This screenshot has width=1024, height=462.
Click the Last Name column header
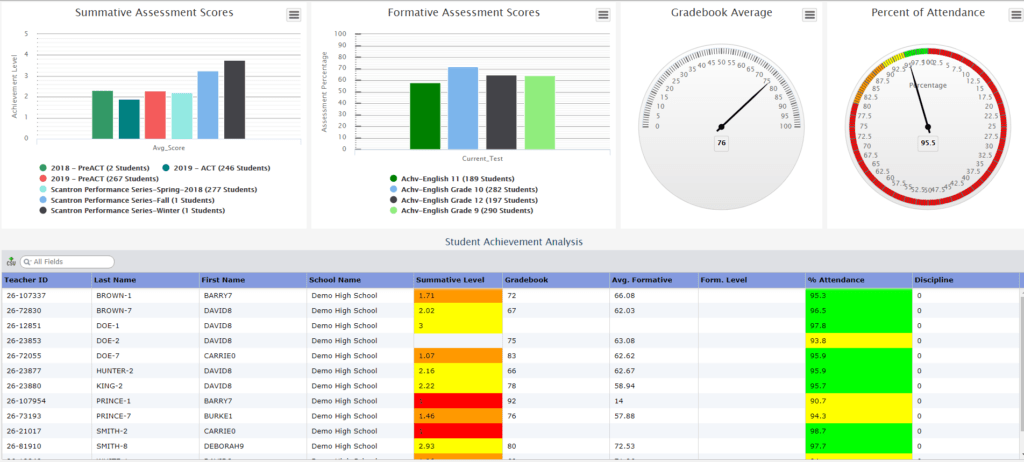(115, 280)
